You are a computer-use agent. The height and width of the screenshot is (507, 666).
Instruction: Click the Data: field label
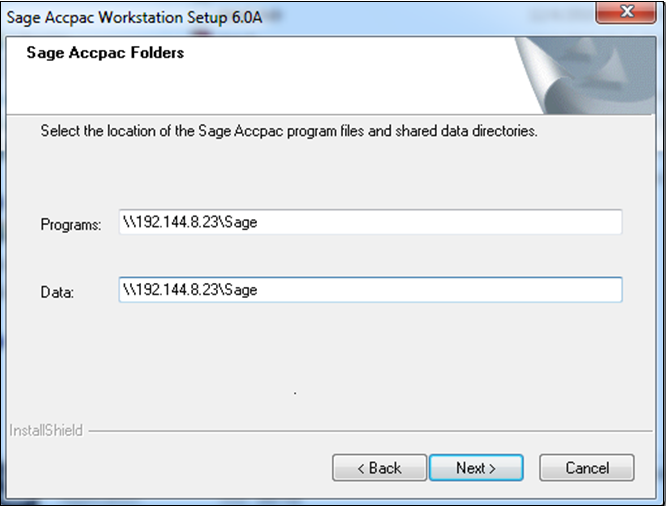pos(57,292)
